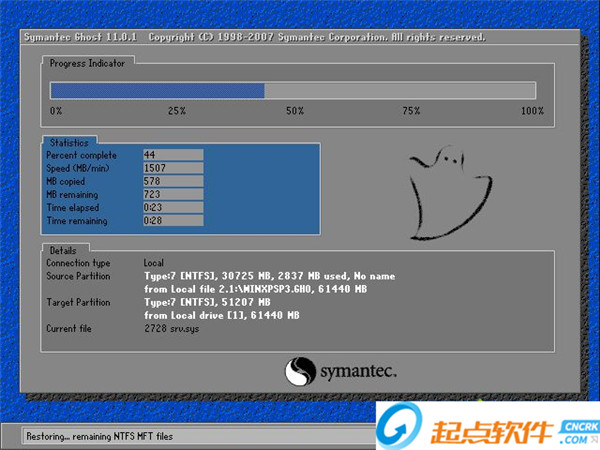This screenshot has height=450, width=600.
Task: Click the Symantec yin-yang logo icon
Action: [x=300, y=372]
